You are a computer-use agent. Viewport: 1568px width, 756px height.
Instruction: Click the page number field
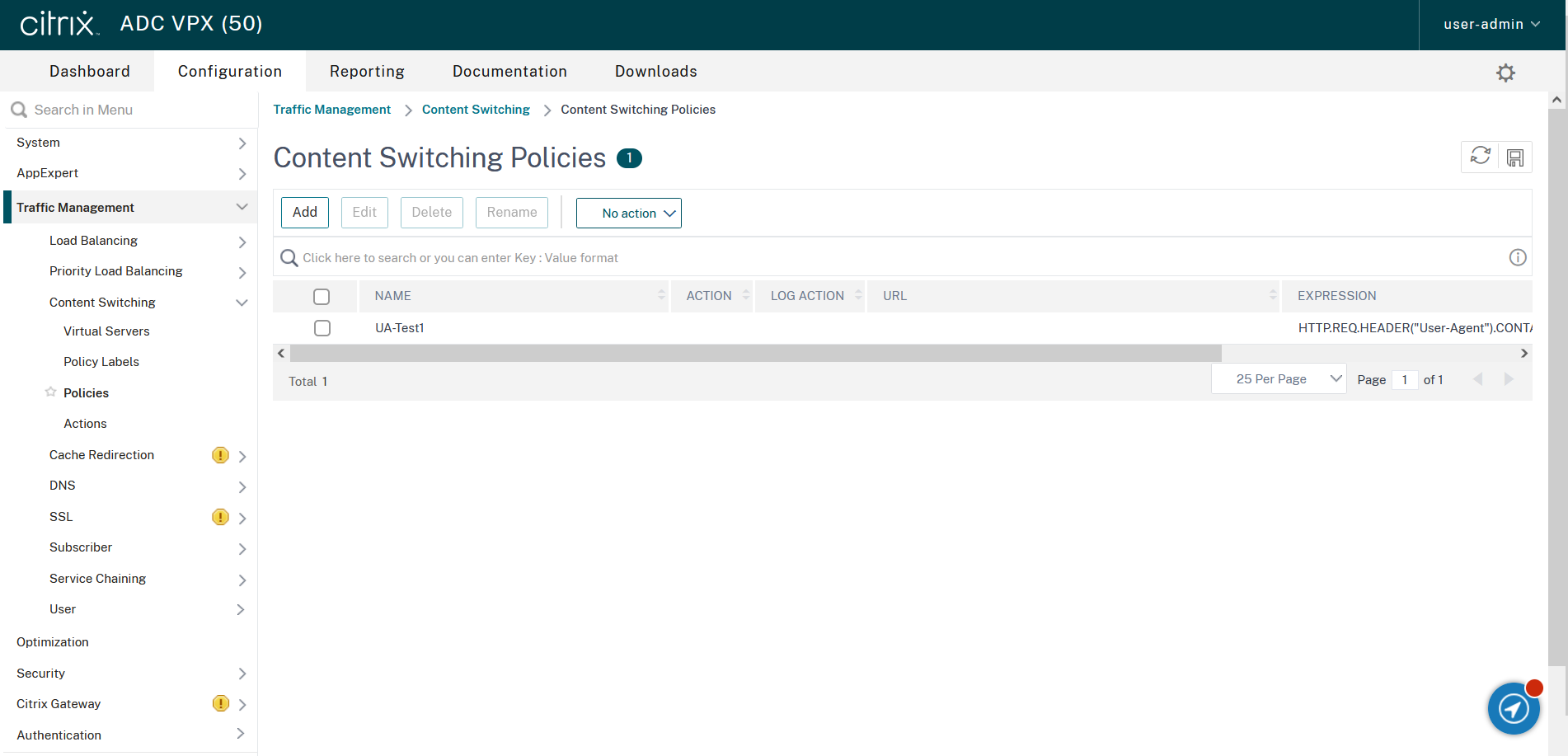[x=1405, y=380]
